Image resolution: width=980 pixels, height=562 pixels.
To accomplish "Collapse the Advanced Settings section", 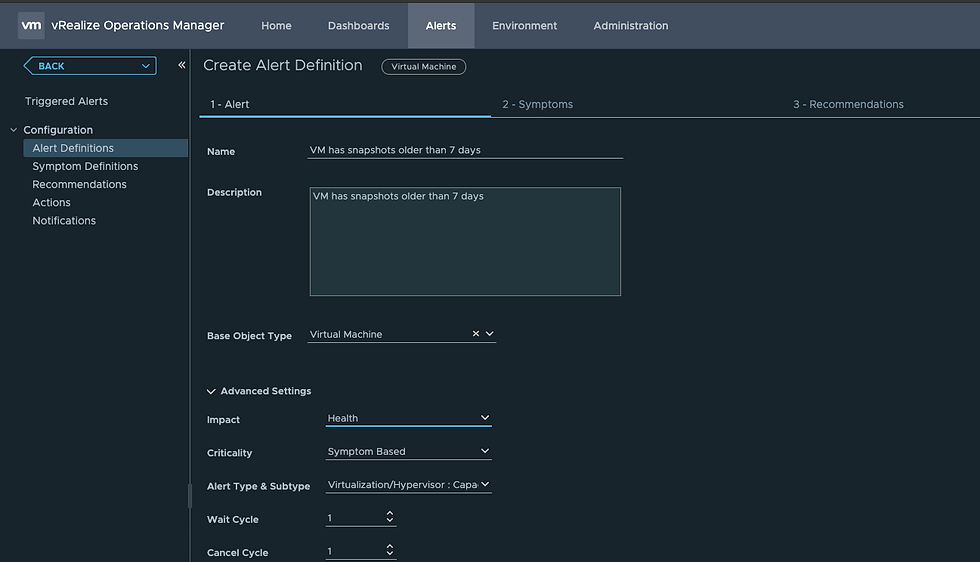I will click(x=211, y=391).
